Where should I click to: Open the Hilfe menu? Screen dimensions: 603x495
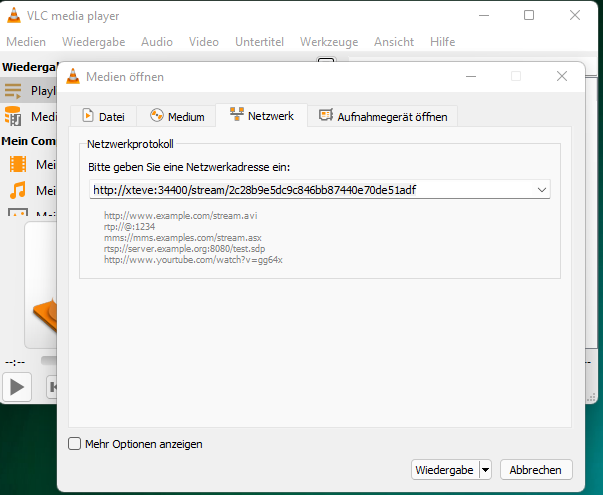(443, 42)
